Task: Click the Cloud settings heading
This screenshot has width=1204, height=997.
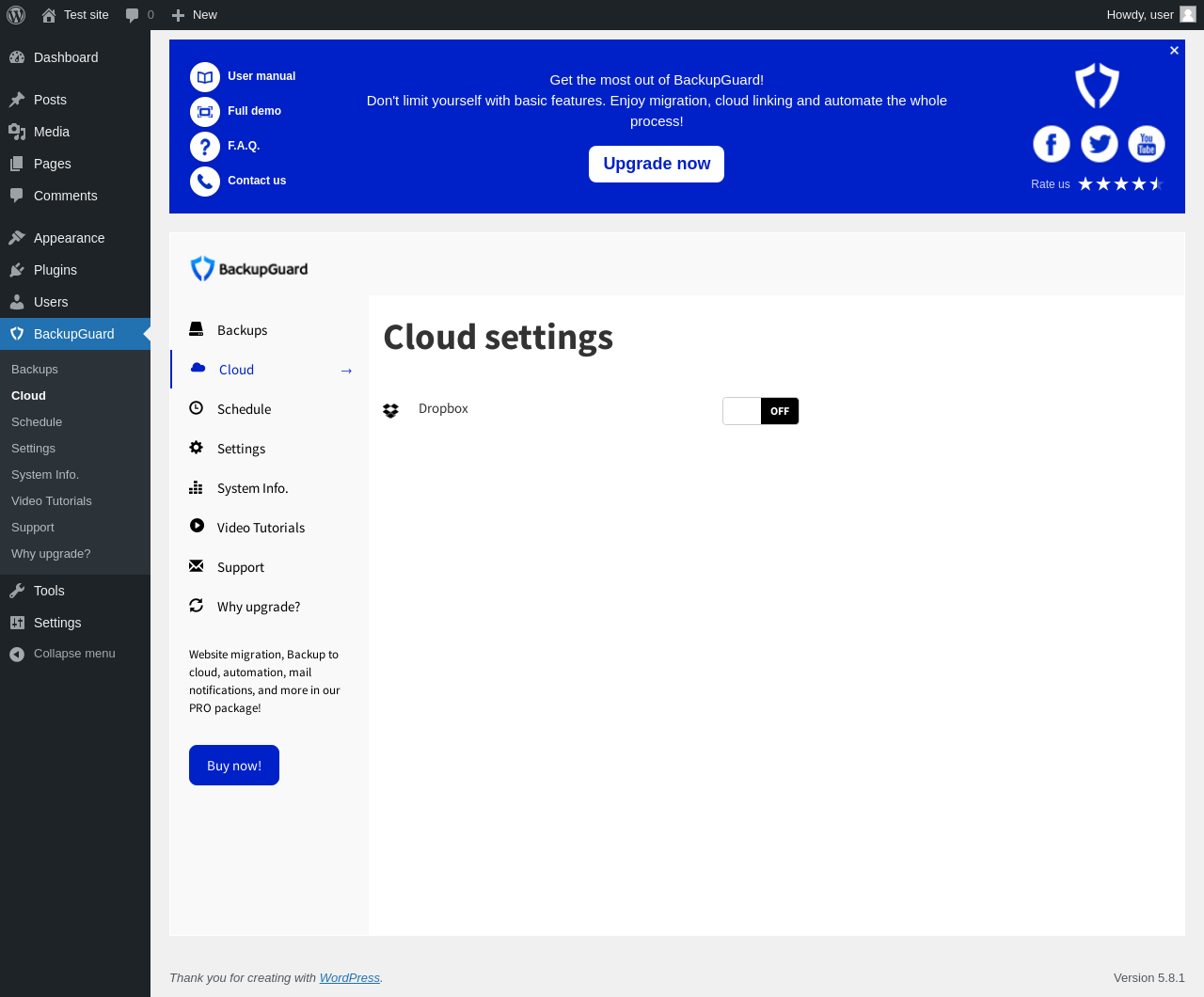Action: (499, 337)
